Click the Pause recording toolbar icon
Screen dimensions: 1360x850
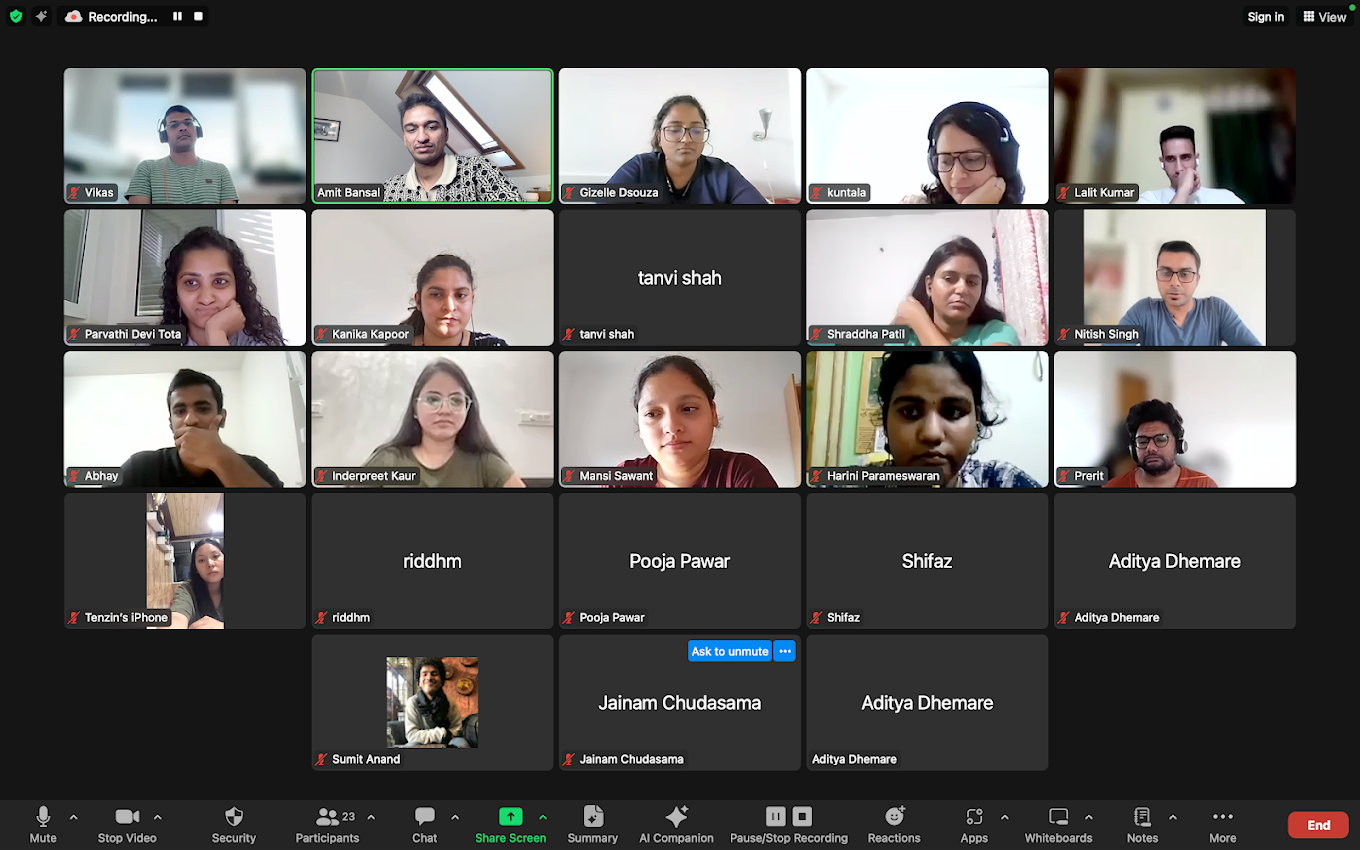coord(775,816)
